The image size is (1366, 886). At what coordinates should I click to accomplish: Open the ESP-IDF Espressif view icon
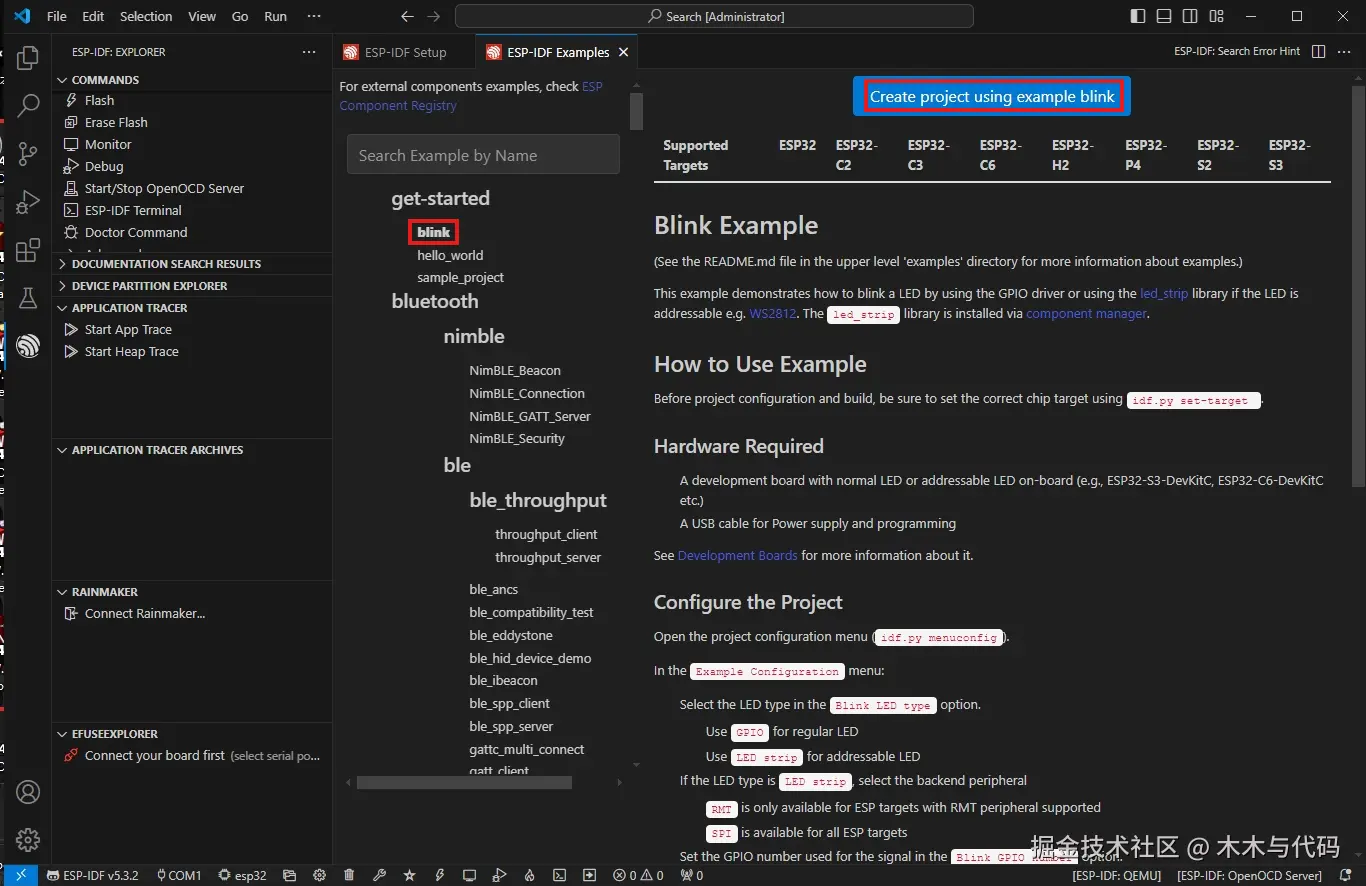(28, 345)
